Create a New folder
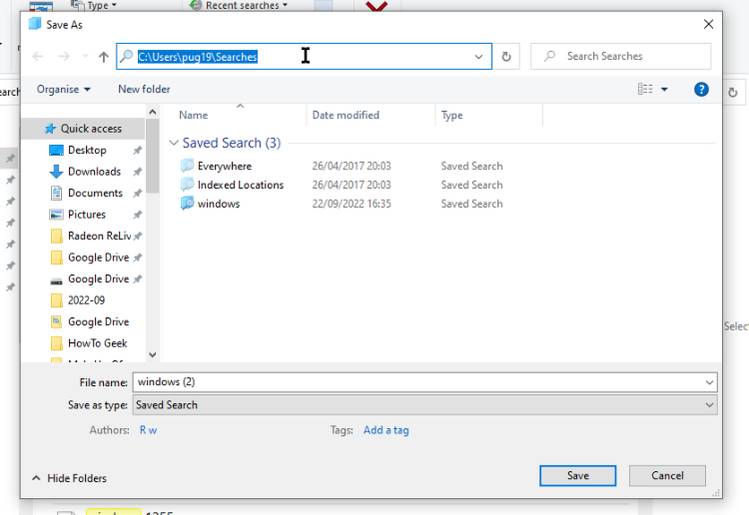 coord(144,89)
